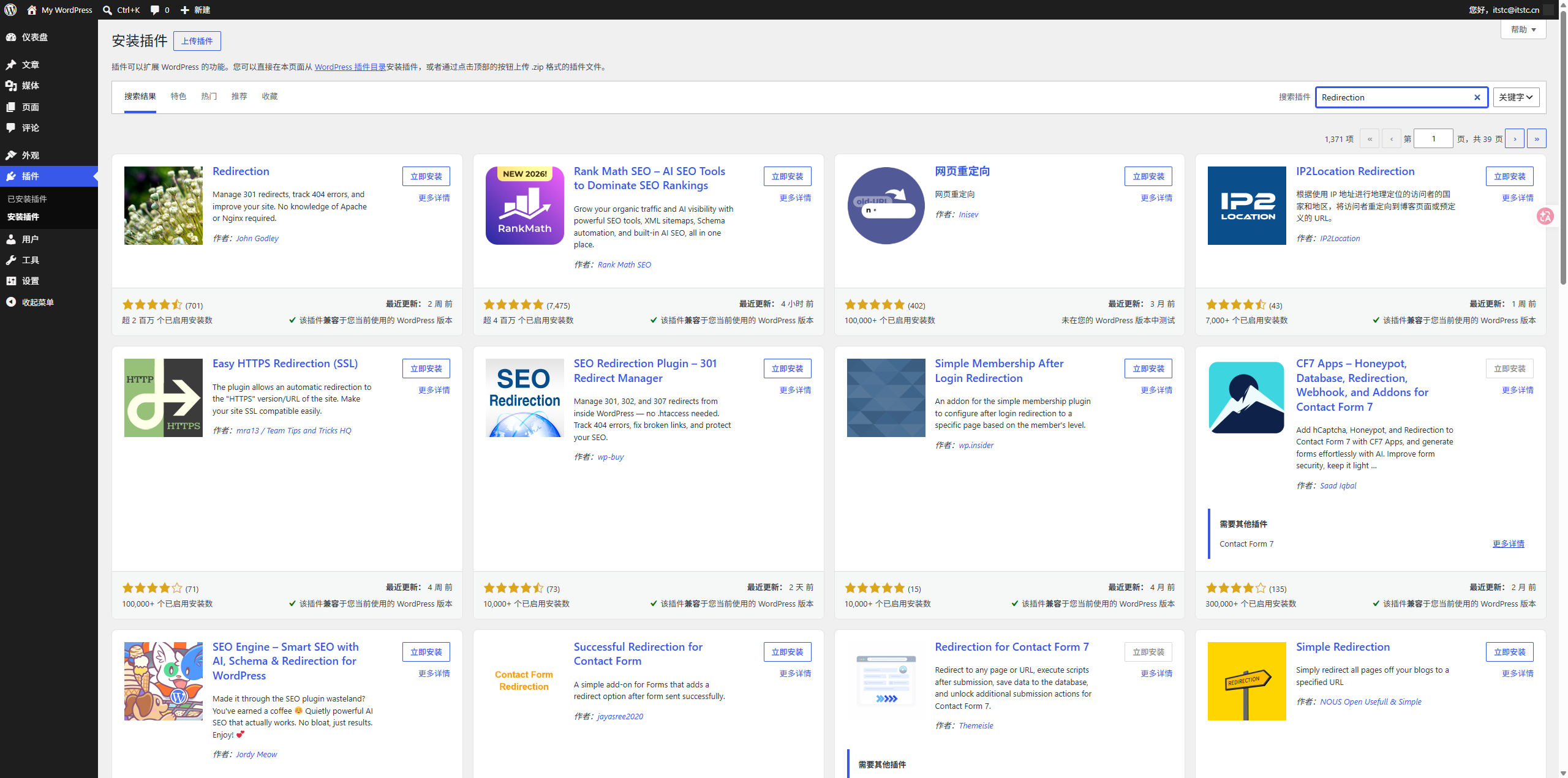Open the Ctrl+K search command

(121, 10)
